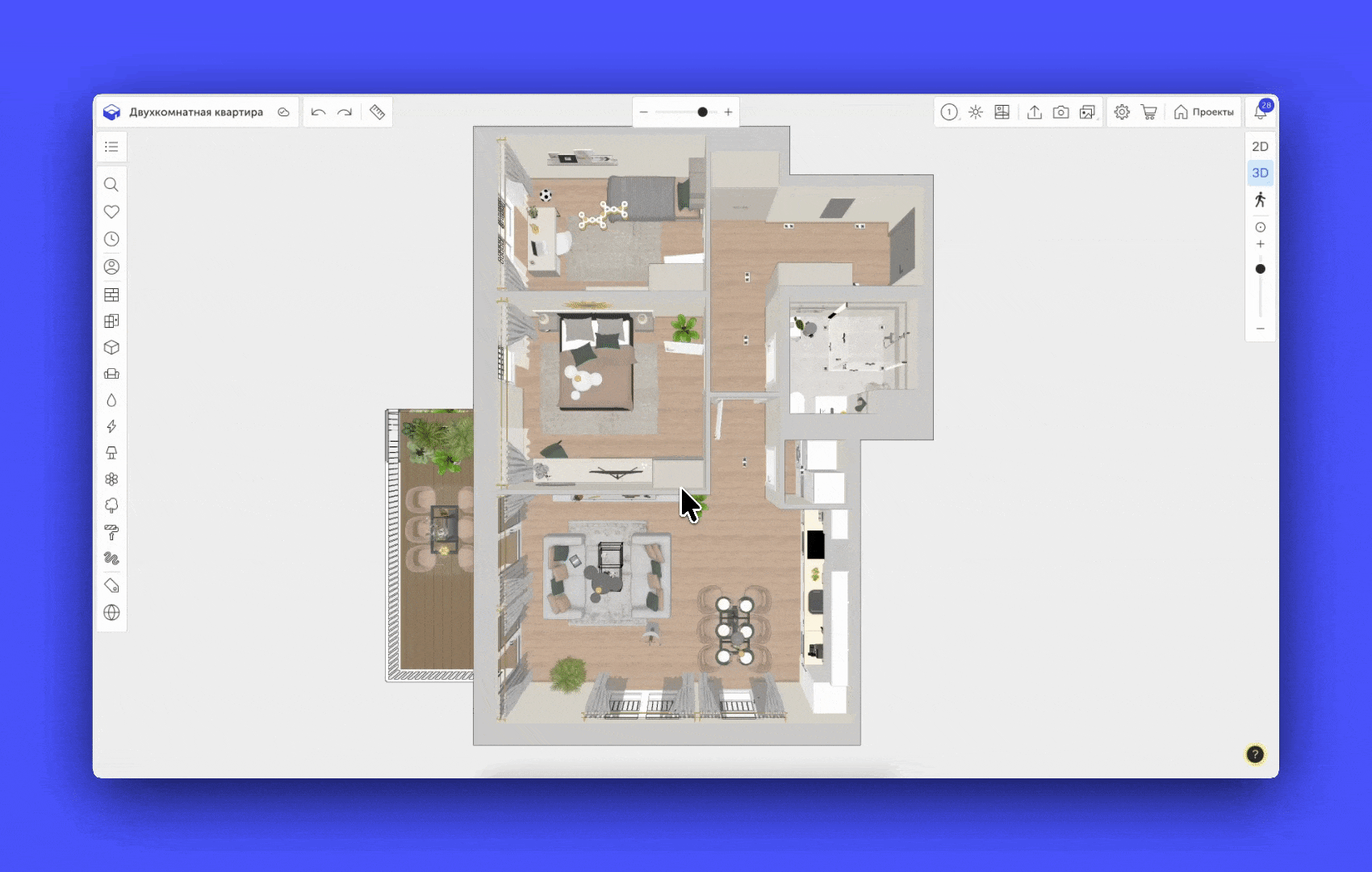Open the walls brick pattern tool

click(x=111, y=295)
